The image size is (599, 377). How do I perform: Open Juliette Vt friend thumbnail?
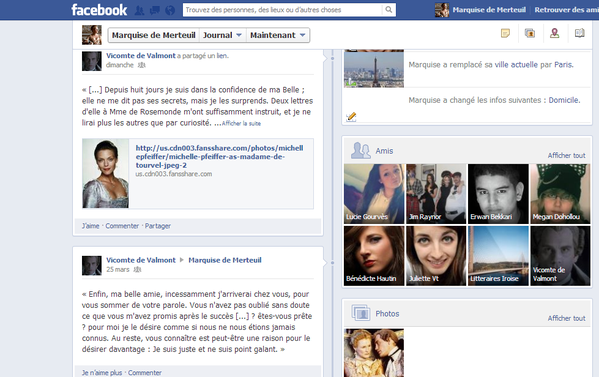[x=436, y=256]
